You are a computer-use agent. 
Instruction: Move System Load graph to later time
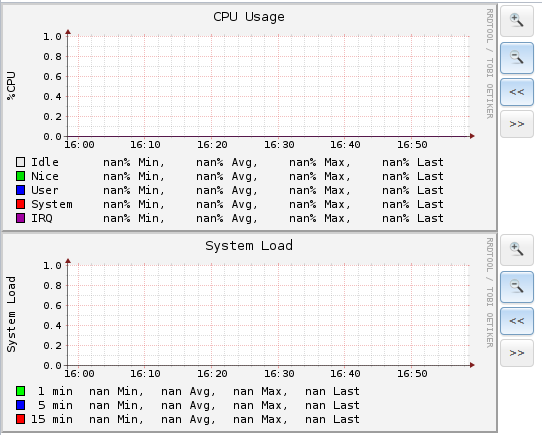coord(517,353)
